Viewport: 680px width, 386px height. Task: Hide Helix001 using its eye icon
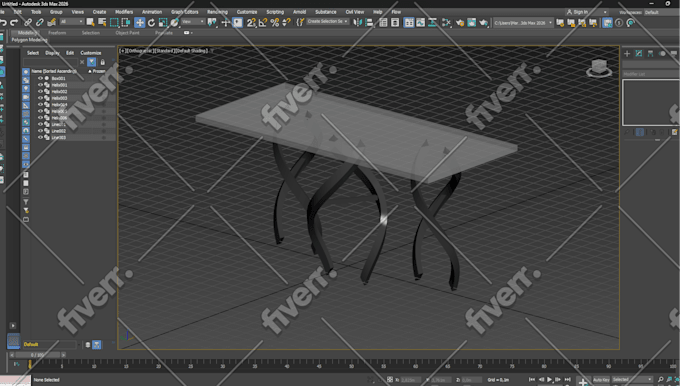coord(40,85)
